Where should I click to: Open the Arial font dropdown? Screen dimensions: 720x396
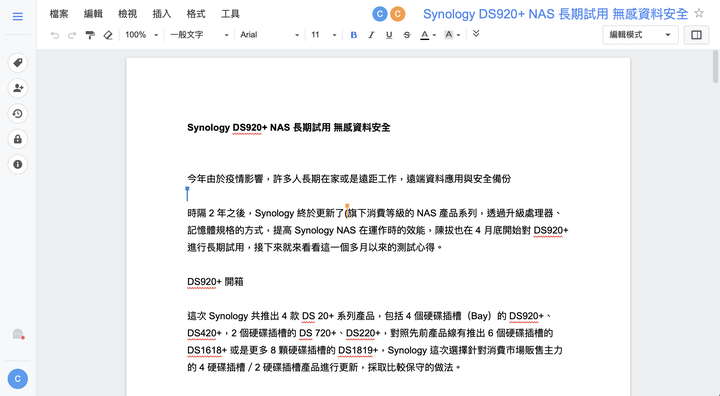point(270,35)
